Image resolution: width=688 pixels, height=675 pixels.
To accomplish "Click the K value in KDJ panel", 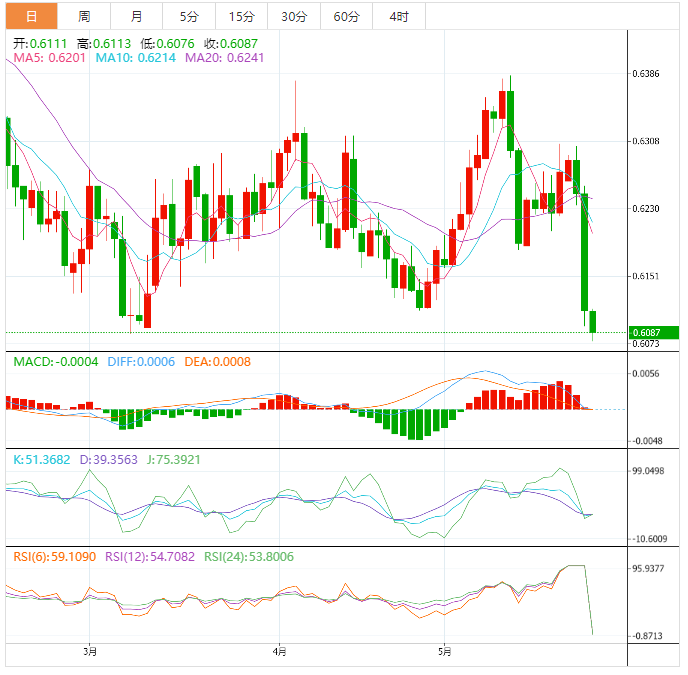I will click(41, 459).
